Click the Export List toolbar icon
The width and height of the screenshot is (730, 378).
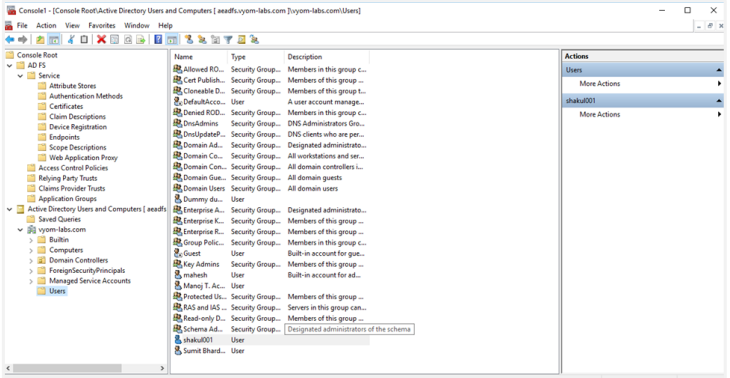click(141, 40)
